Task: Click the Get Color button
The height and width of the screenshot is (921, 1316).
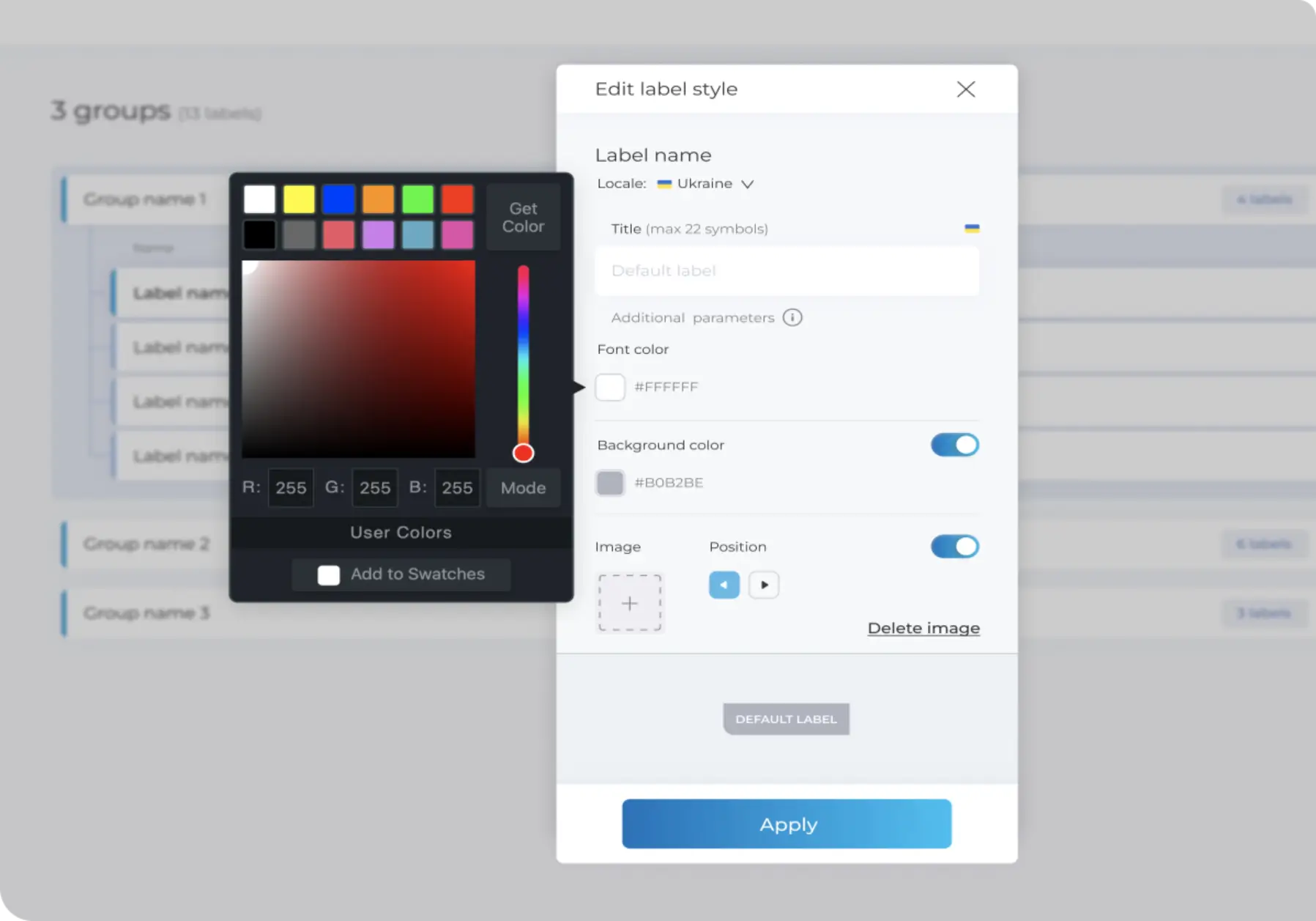Action: pyautogui.click(x=523, y=218)
